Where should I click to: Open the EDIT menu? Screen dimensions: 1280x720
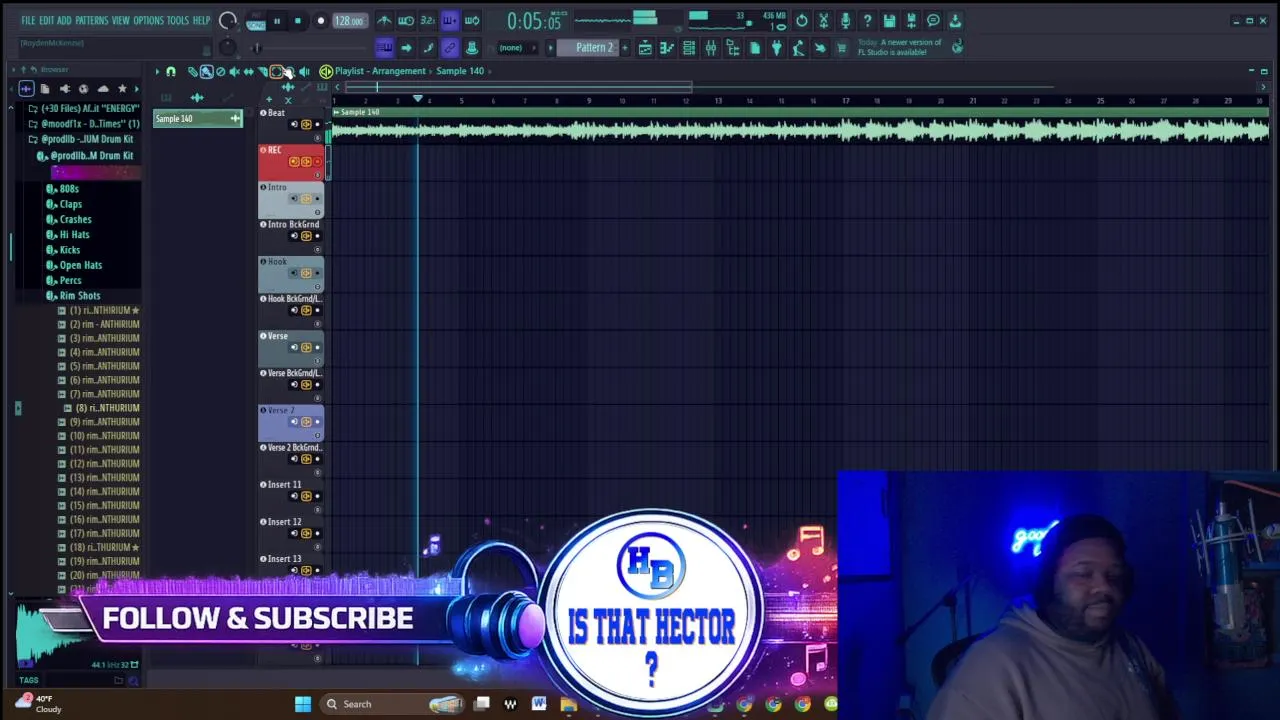pos(47,20)
